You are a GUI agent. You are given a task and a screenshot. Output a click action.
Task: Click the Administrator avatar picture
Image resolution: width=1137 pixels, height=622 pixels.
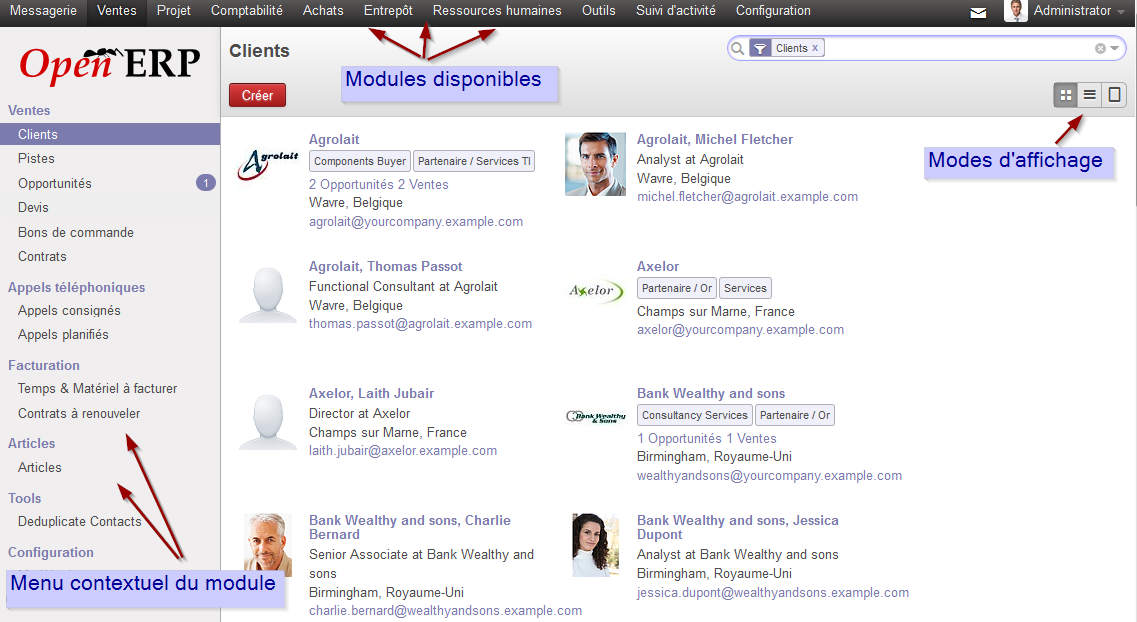tap(1016, 11)
